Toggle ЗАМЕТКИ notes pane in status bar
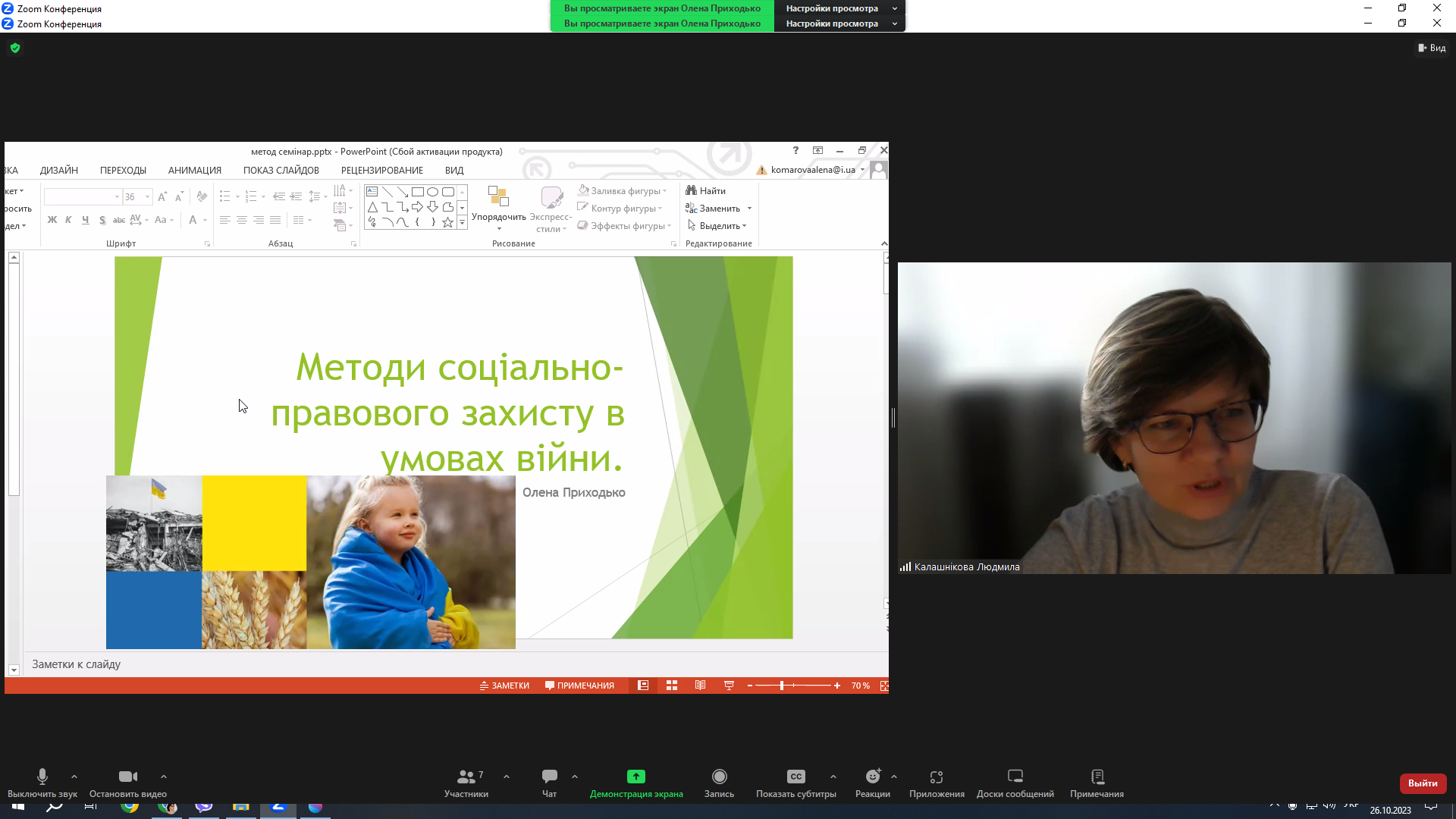1456x819 pixels. (505, 686)
